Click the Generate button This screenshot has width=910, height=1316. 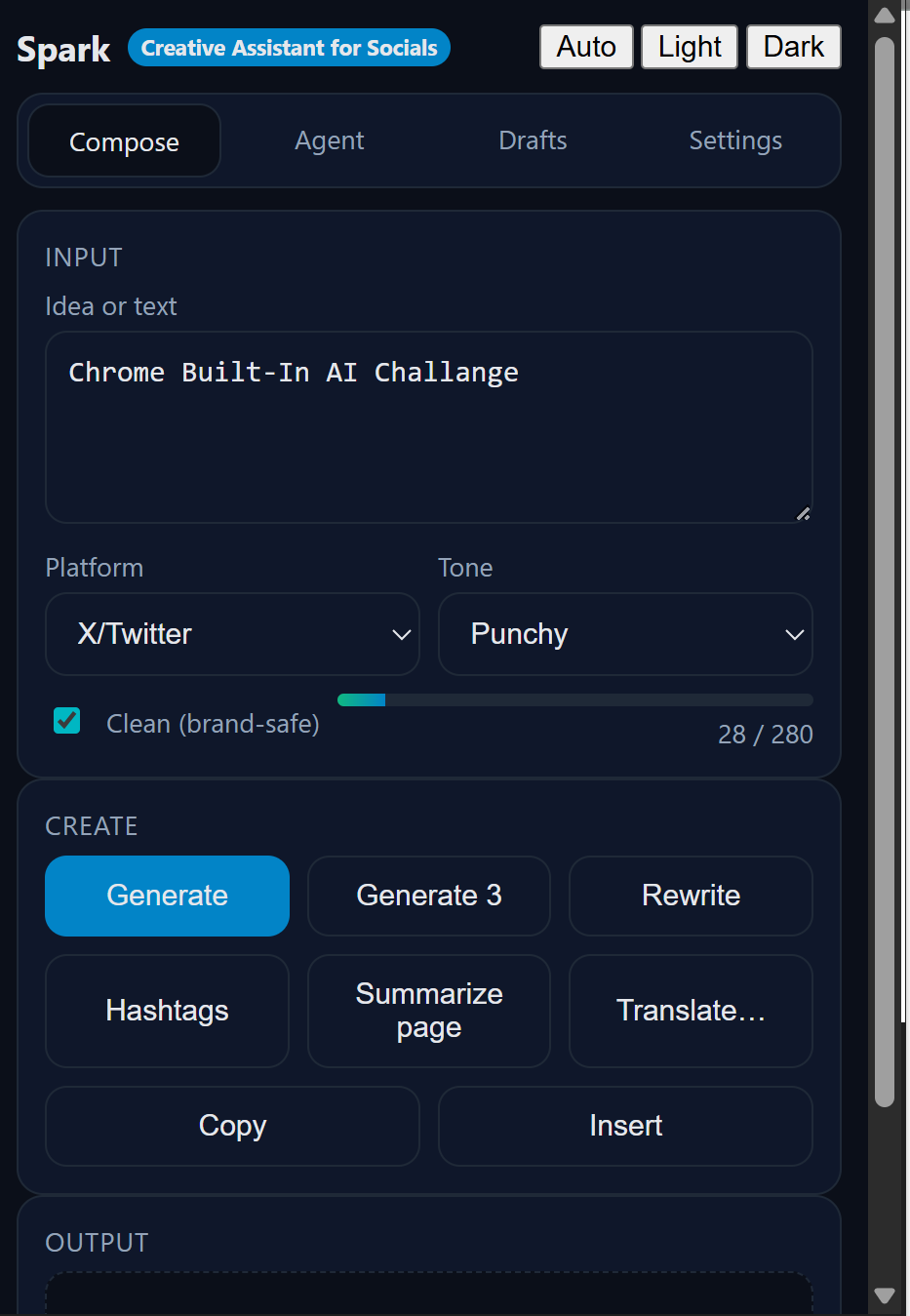click(167, 896)
